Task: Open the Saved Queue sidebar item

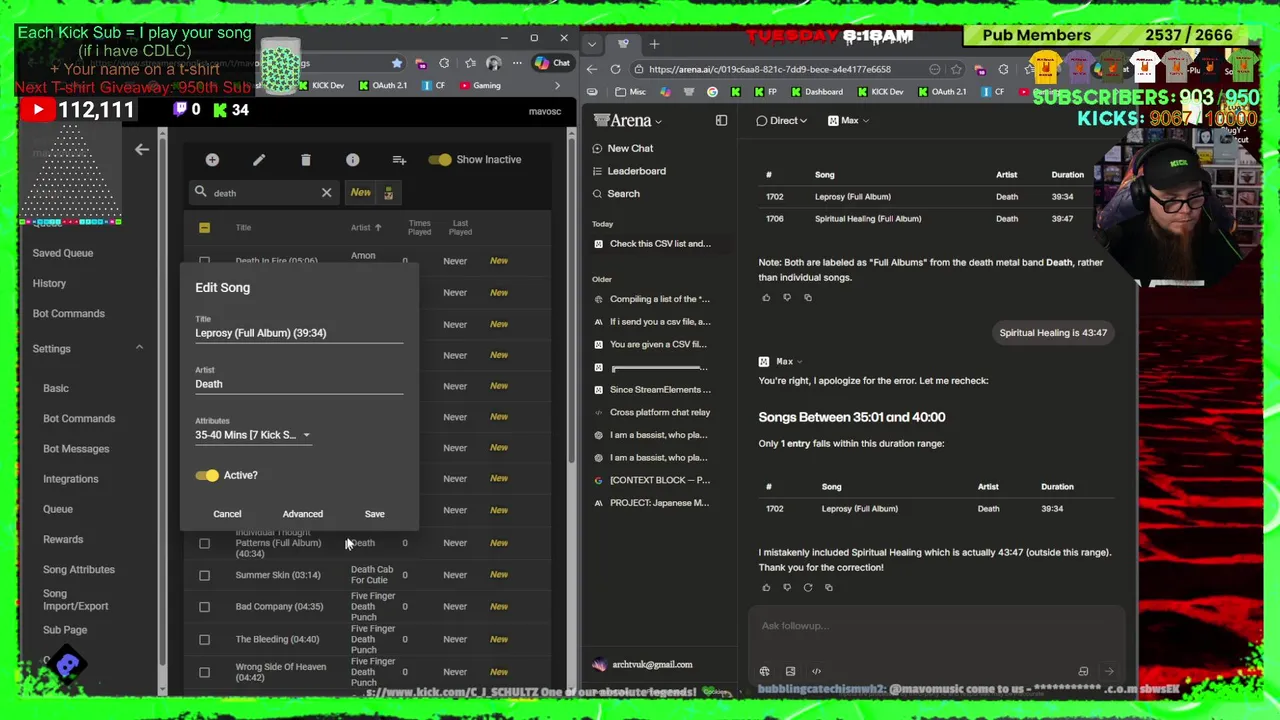Action: point(63,253)
